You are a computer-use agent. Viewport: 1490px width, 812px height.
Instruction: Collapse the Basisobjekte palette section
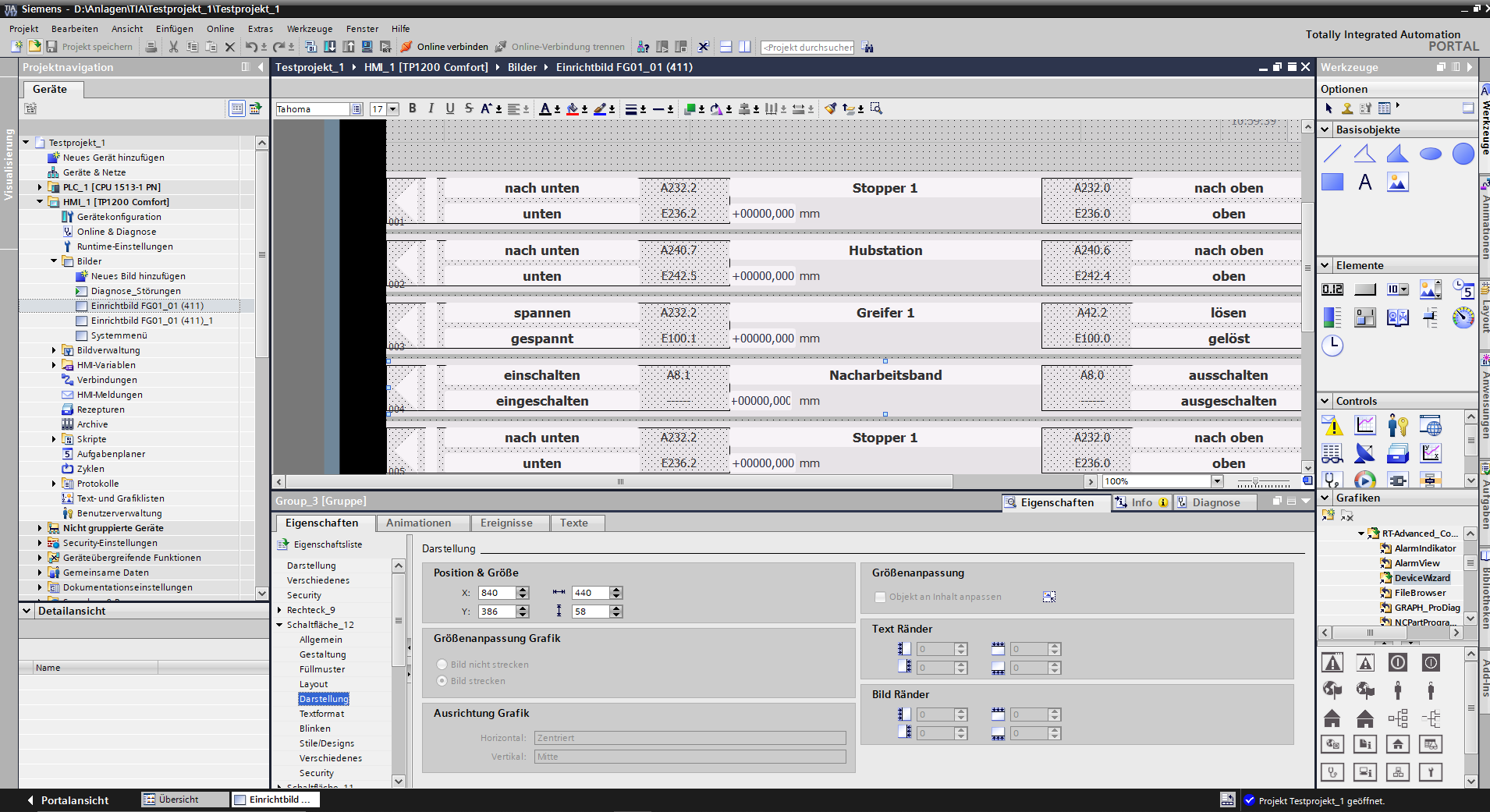pyautogui.click(x=1325, y=129)
